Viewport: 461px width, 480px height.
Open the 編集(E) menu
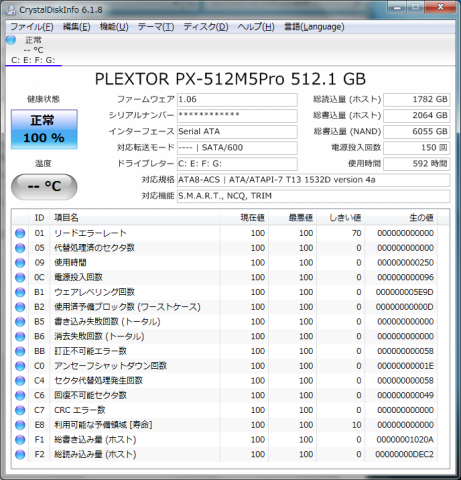[x=77, y=27]
